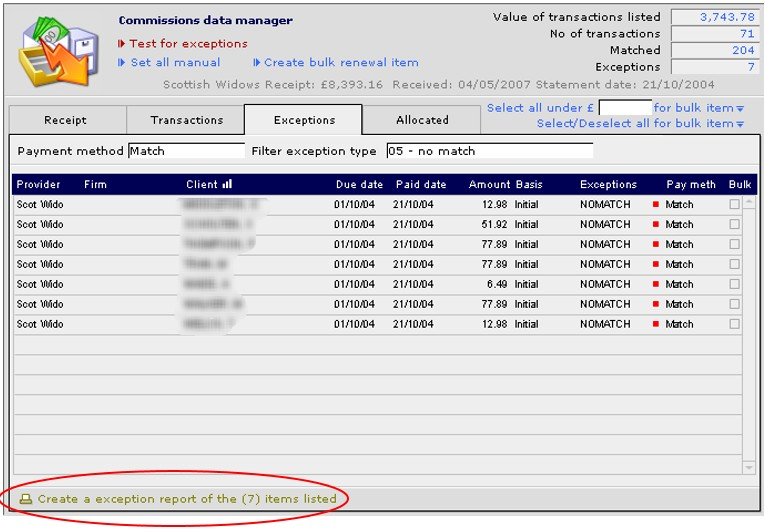Viewport: 765px width, 529px height.
Task: Click the Paid date column header
Action: (421, 184)
